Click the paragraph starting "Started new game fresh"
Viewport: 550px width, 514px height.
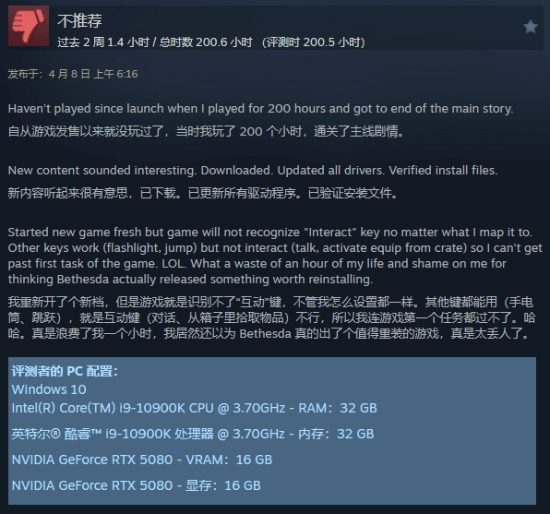(x=275, y=256)
